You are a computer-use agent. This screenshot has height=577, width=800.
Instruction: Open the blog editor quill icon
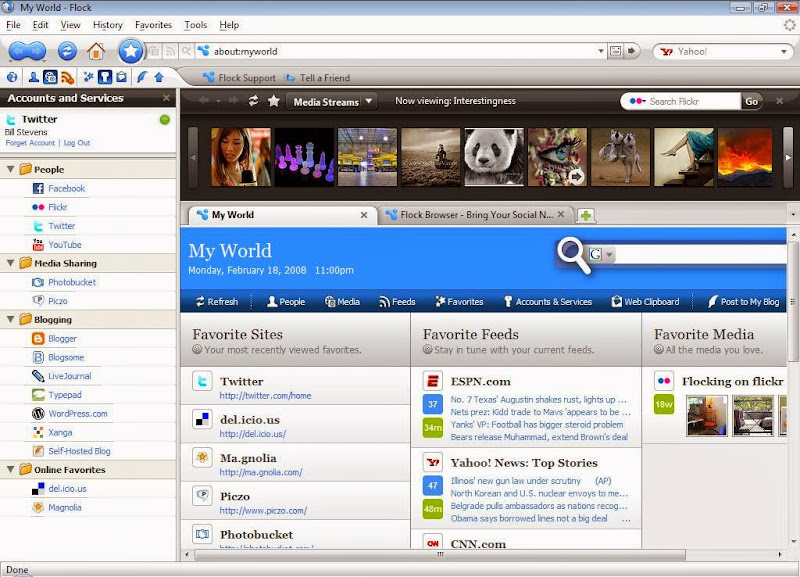coord(142,77)
